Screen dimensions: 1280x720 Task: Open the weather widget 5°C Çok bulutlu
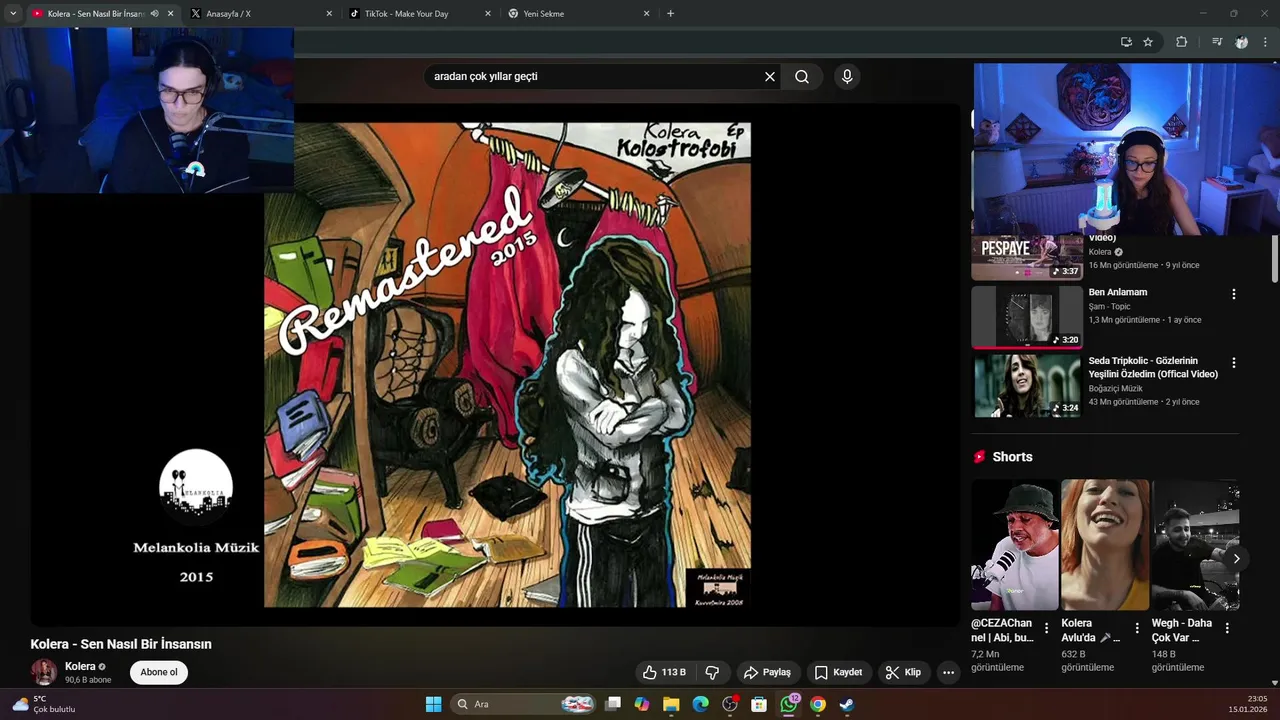45,704
